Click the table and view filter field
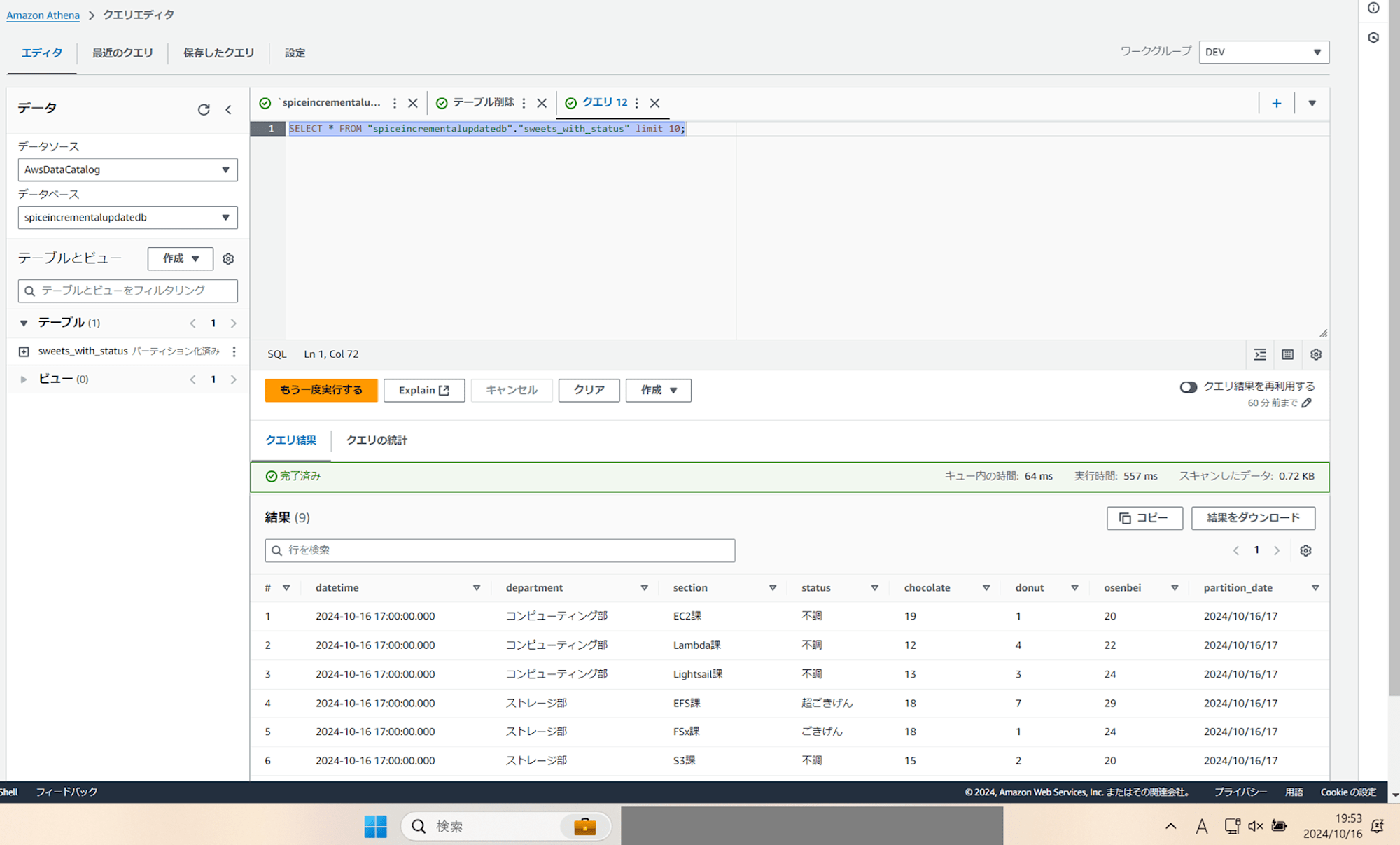 (127, 291)
